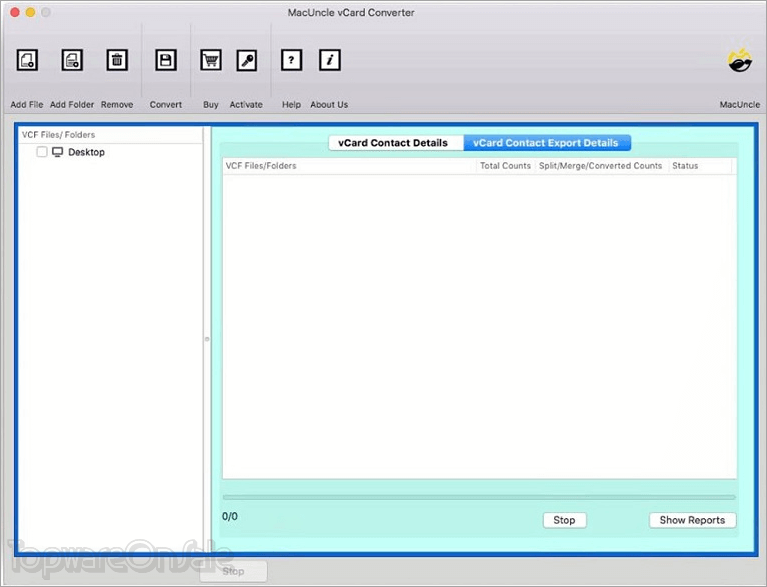Viewport: 767px width, 587px height.
Task: Click the Show Reports button
Action: click(x=693, y=520)
